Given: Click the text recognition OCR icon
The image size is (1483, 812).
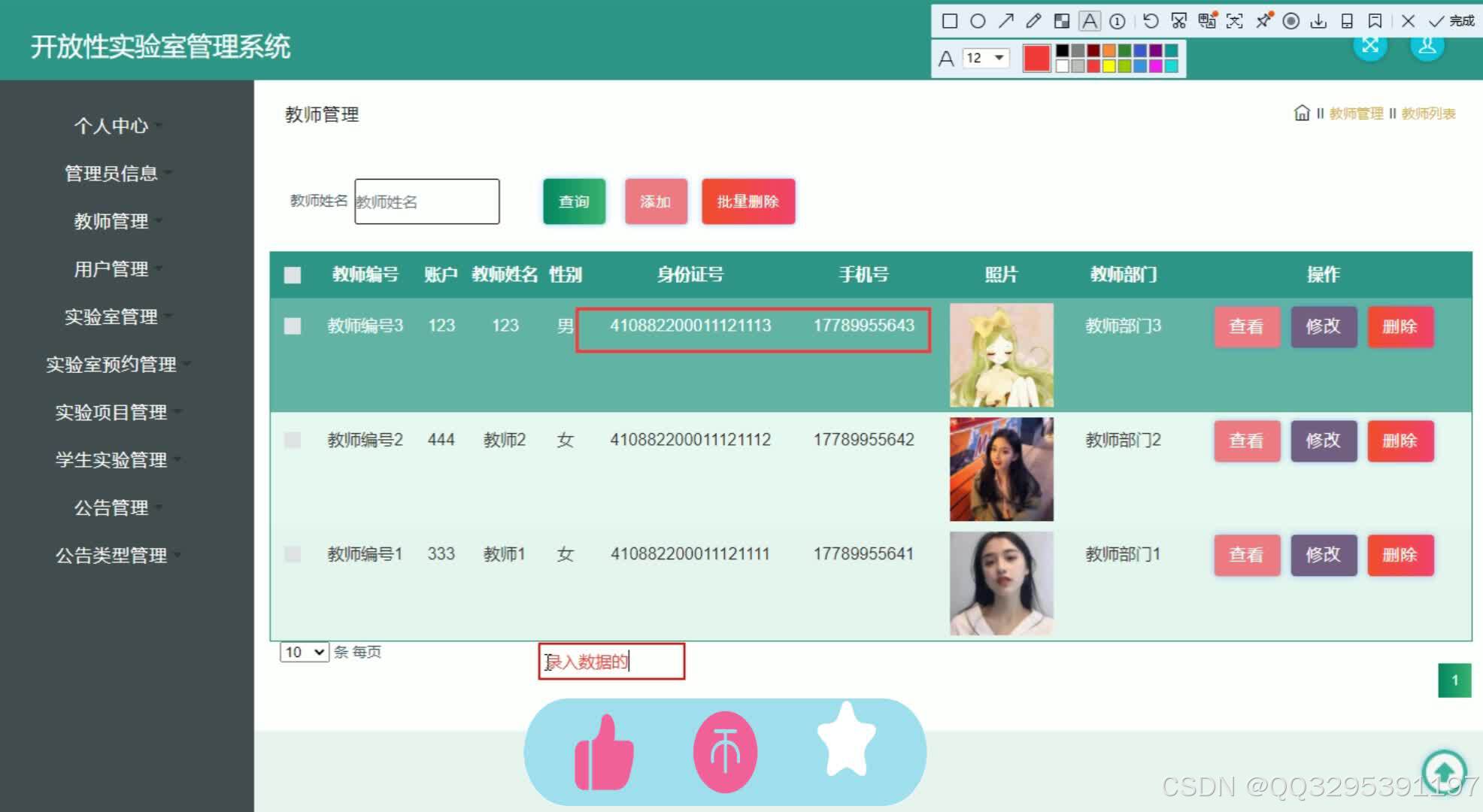Looking at the screenshot, I should pyautogui.click(x=1234, y=21).
